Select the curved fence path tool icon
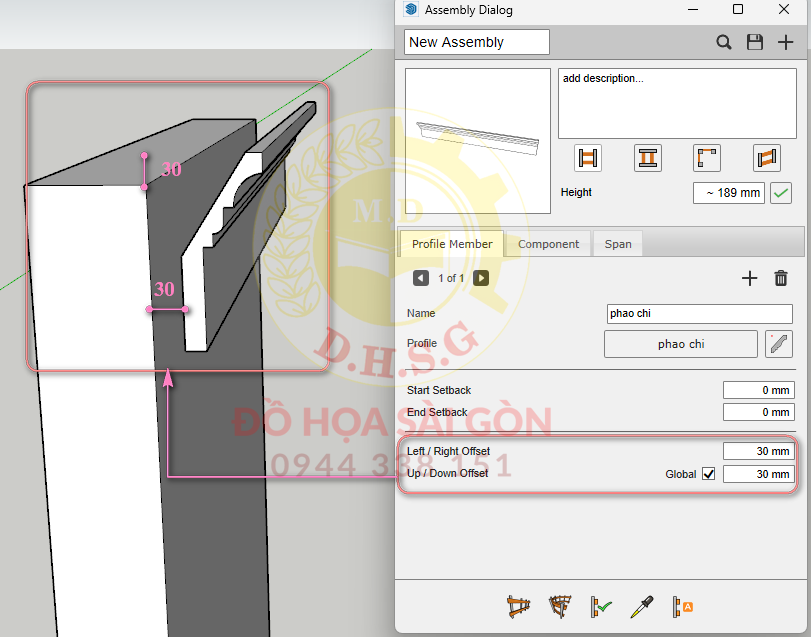This screenshot has width=811, height=637. (x=559, y=606)
